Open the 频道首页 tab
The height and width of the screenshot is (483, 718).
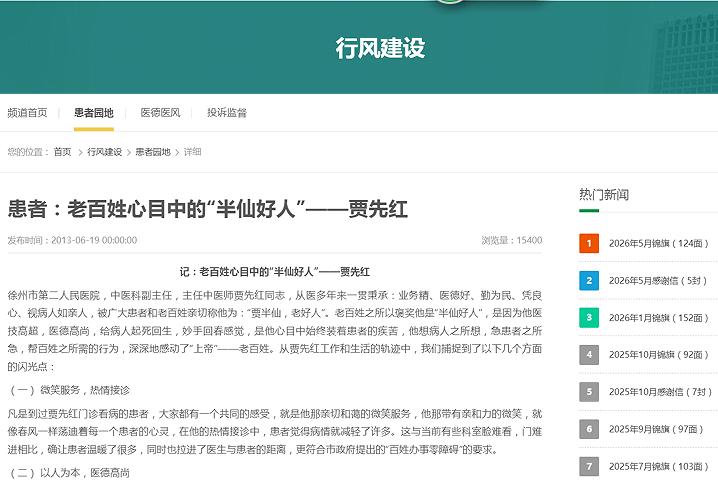click(x=27, y=113)
